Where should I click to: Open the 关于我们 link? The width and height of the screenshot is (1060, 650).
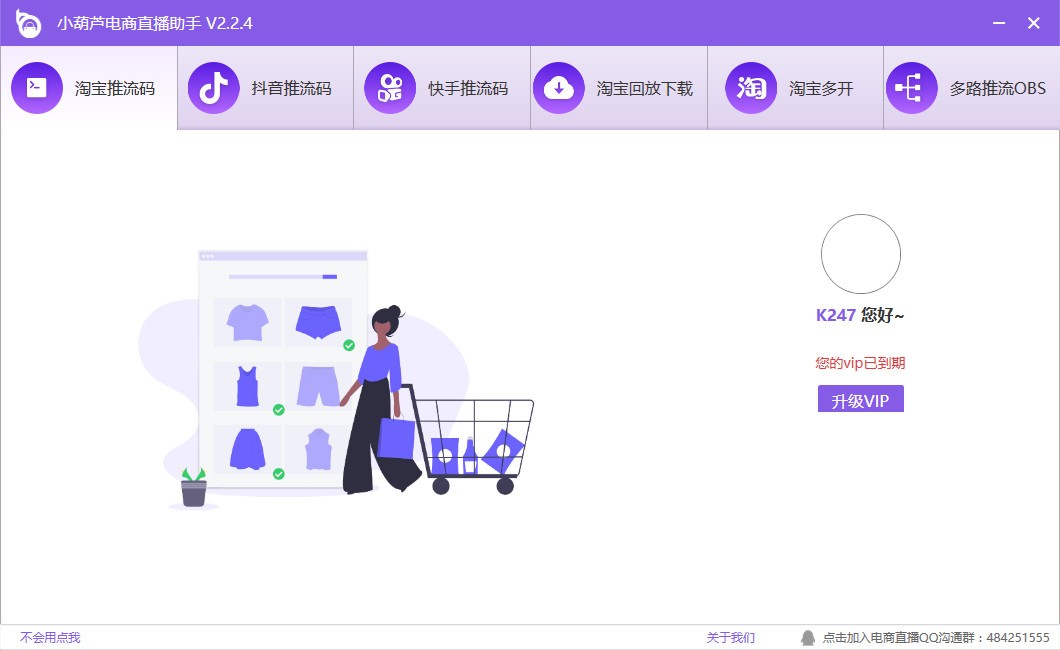[x=731, y=637]
